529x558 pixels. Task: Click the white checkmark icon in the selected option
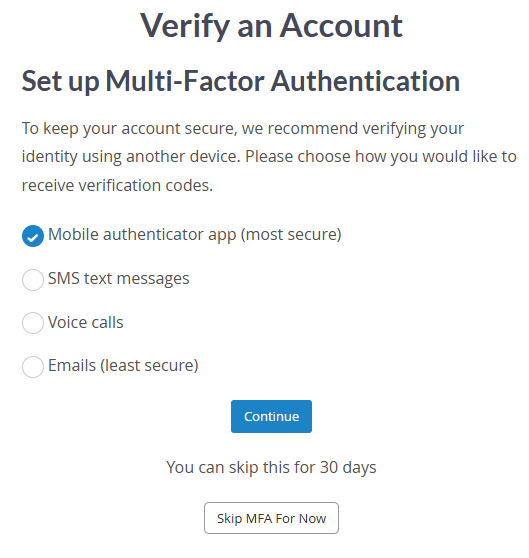[33, 237]
